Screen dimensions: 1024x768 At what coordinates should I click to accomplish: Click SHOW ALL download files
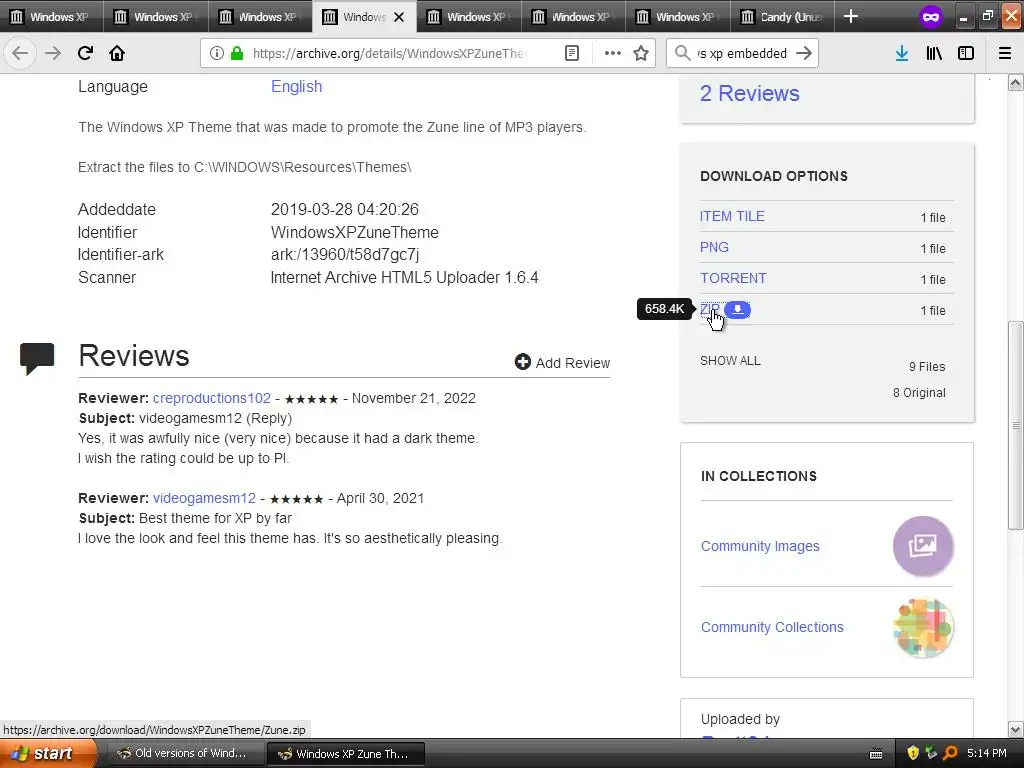[730, 360]
